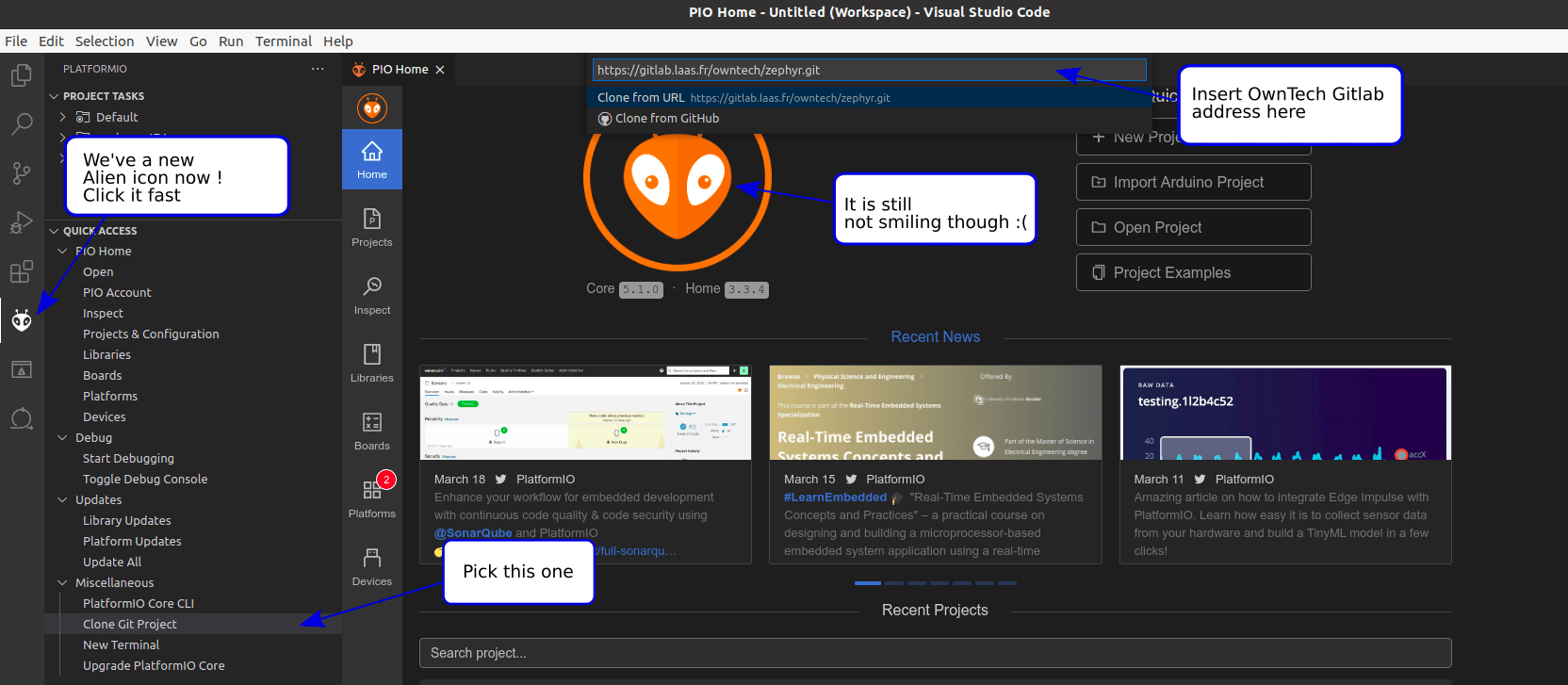Open the Search view in activity bar

21,124
